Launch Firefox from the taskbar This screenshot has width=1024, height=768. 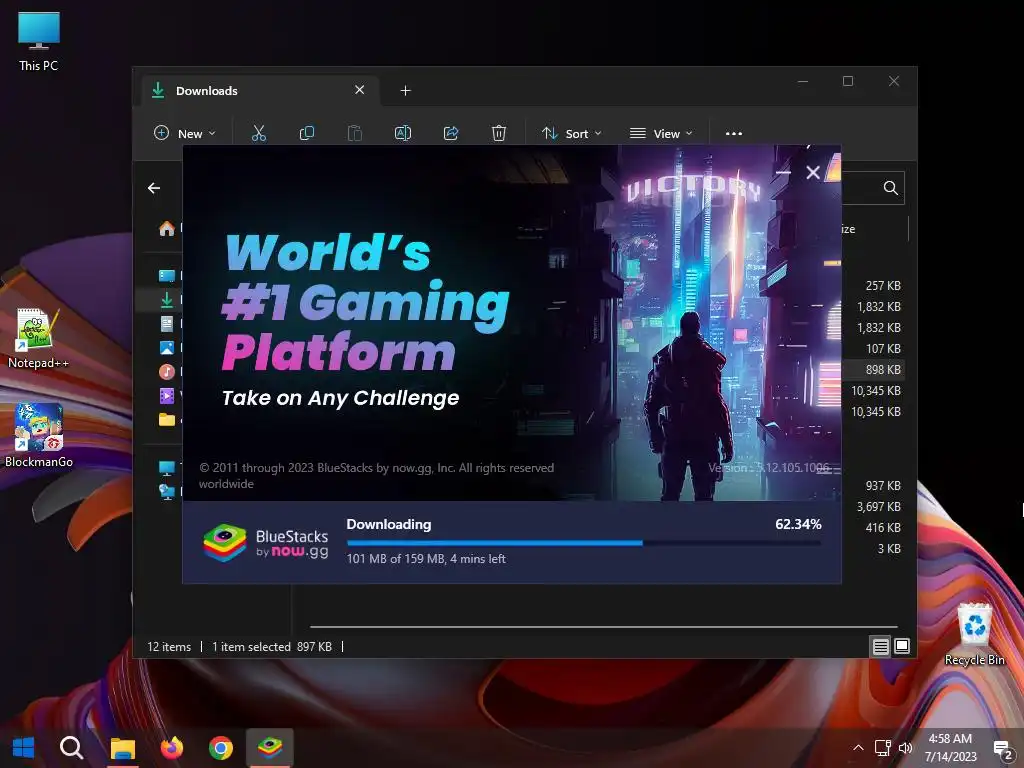click(x=172, y=748)
